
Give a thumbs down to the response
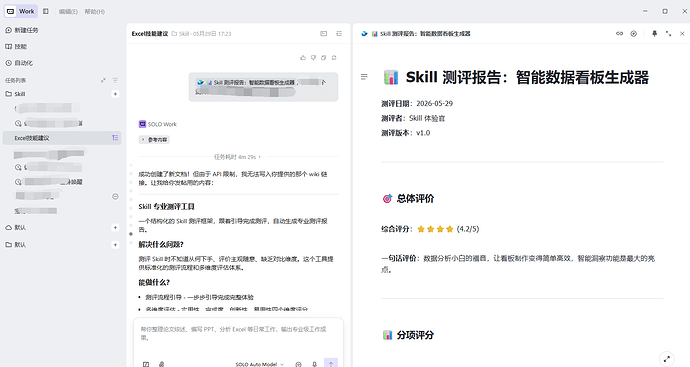point(313,58)
